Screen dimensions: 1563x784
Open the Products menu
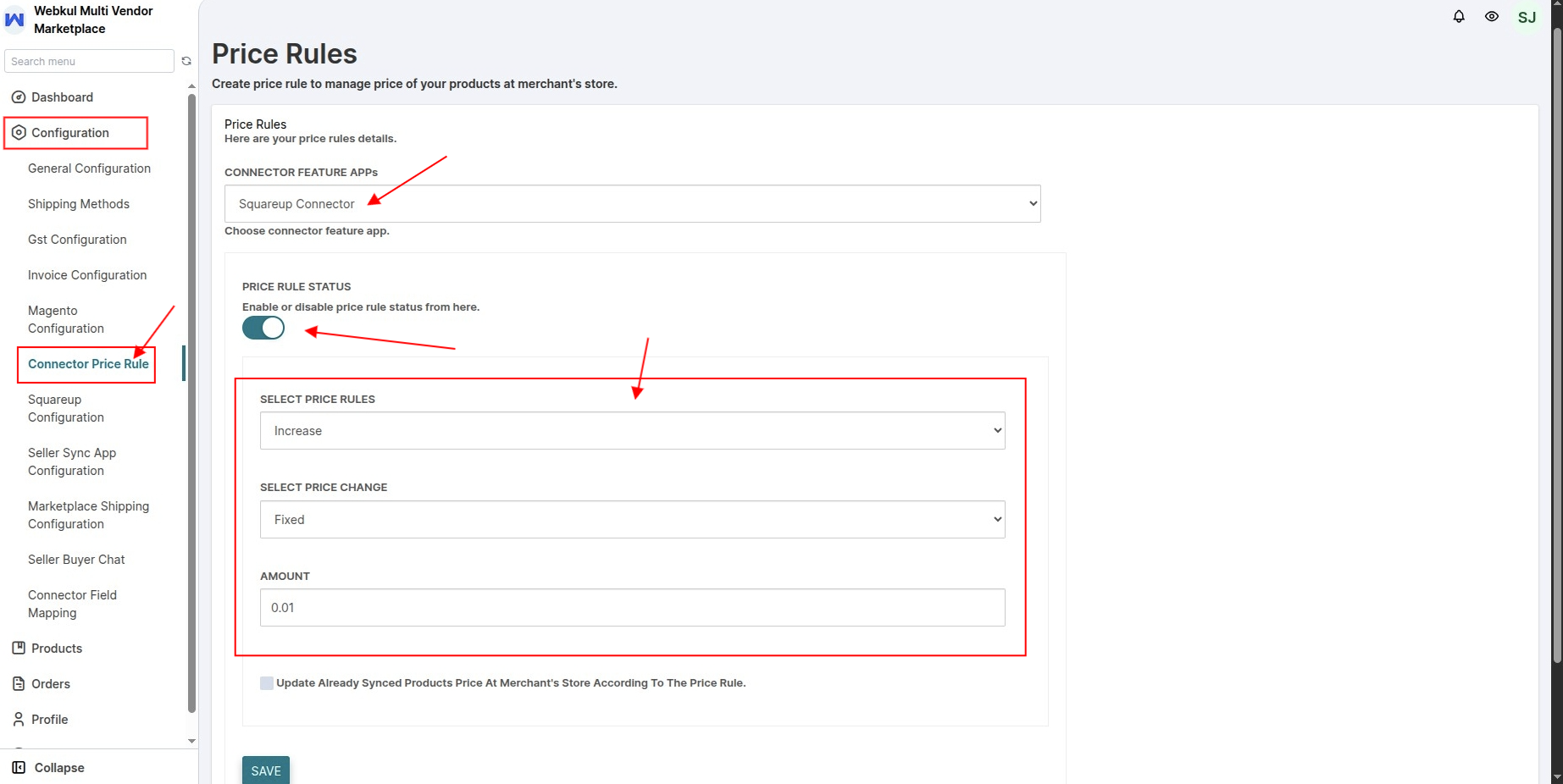pos(57,649)
